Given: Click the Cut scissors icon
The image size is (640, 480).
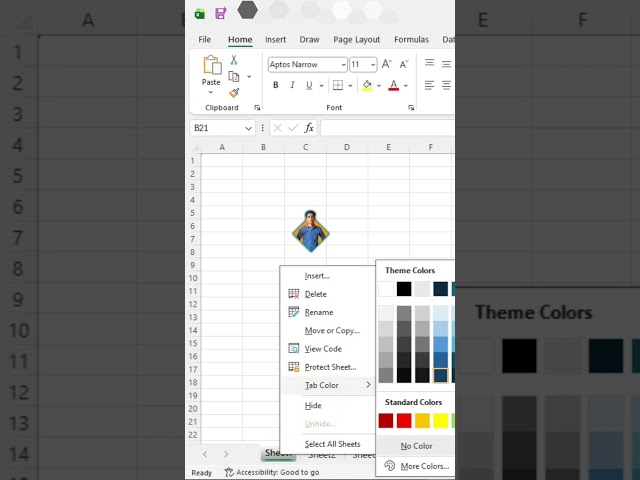Looking at the screenshot, I should pos(234,60).
